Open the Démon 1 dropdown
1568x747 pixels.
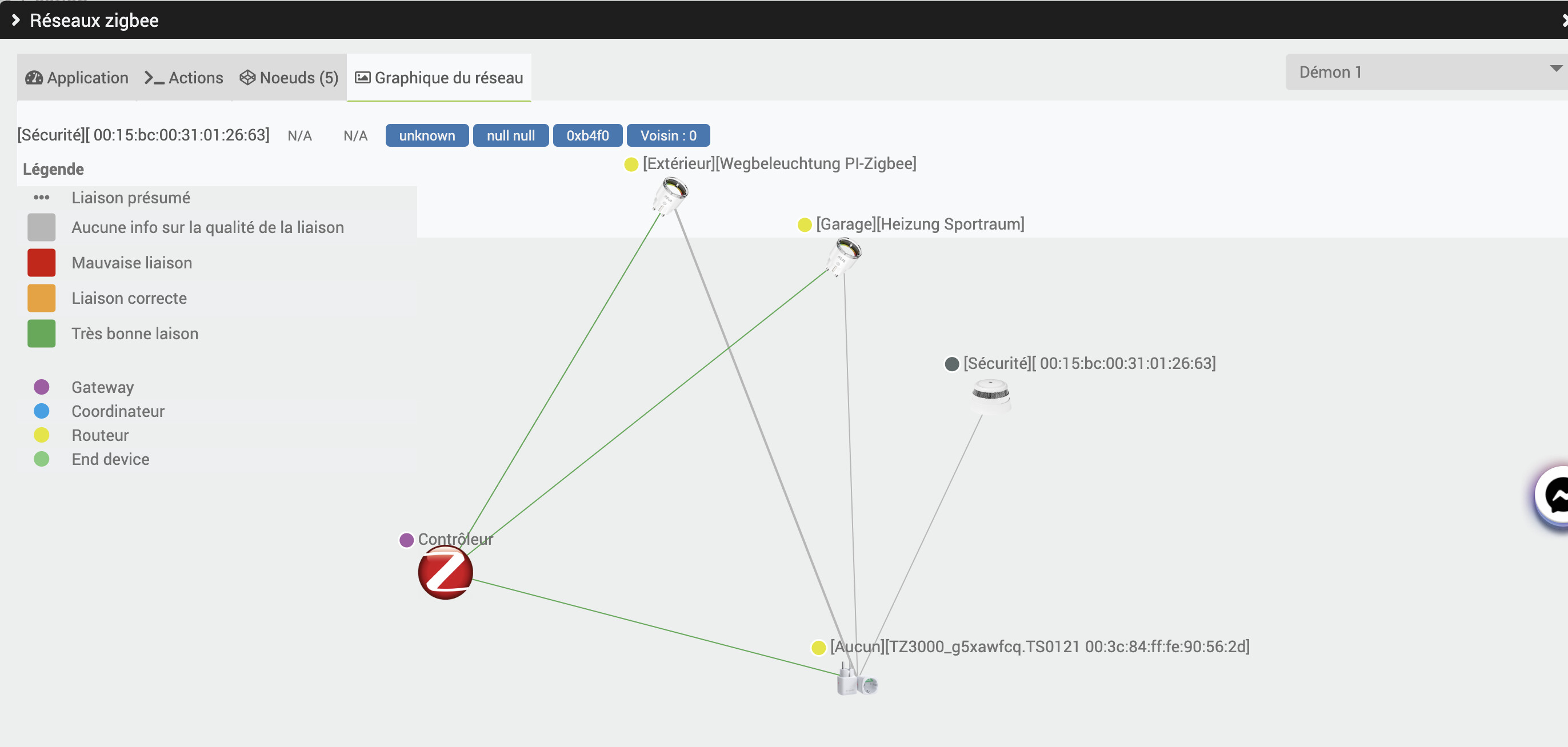click(1425, 72)
